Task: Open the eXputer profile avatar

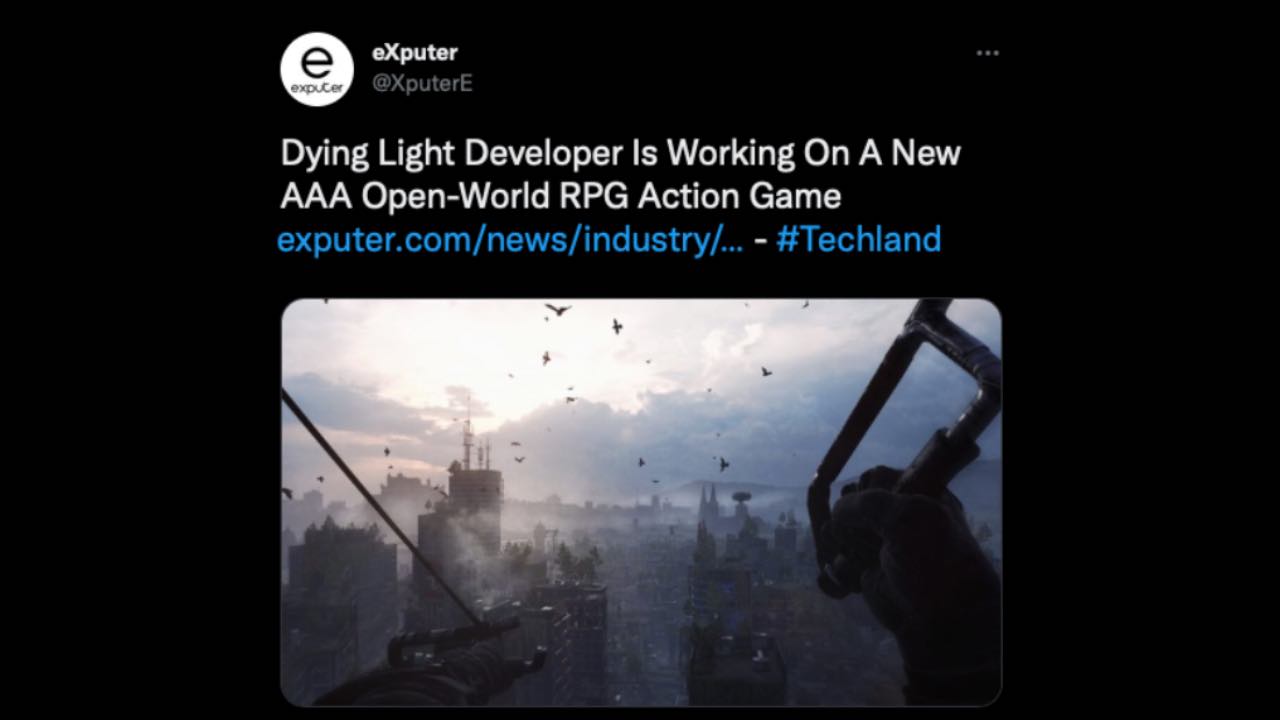Action: pos(316,69)
